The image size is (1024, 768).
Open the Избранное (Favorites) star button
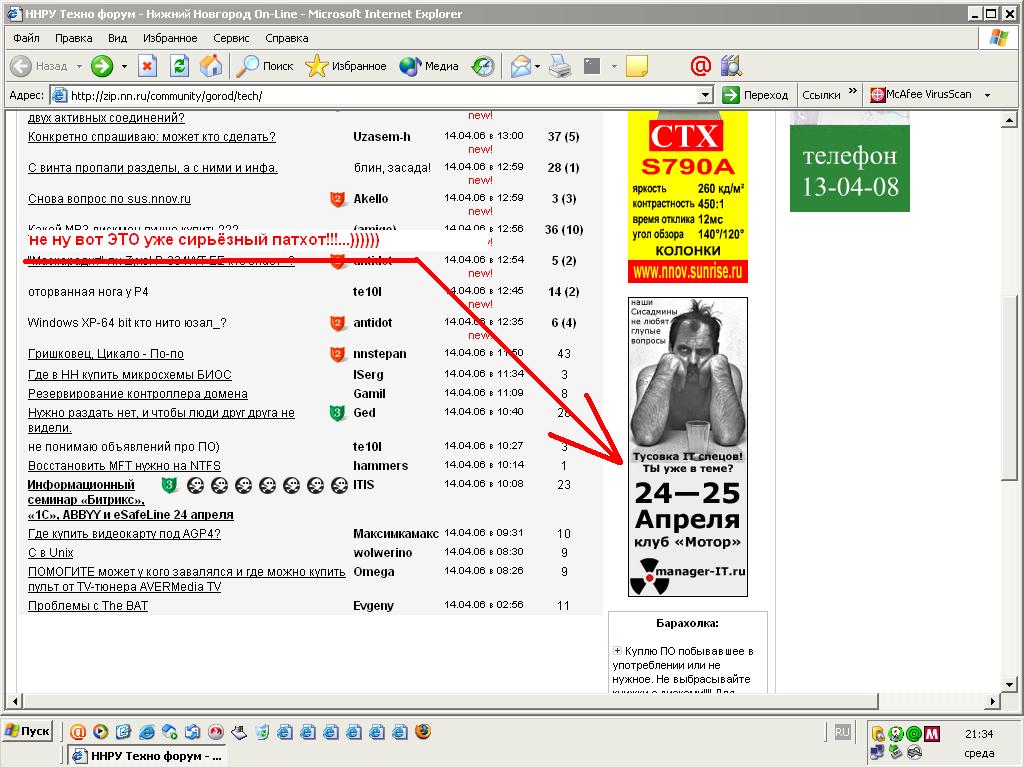346,66
